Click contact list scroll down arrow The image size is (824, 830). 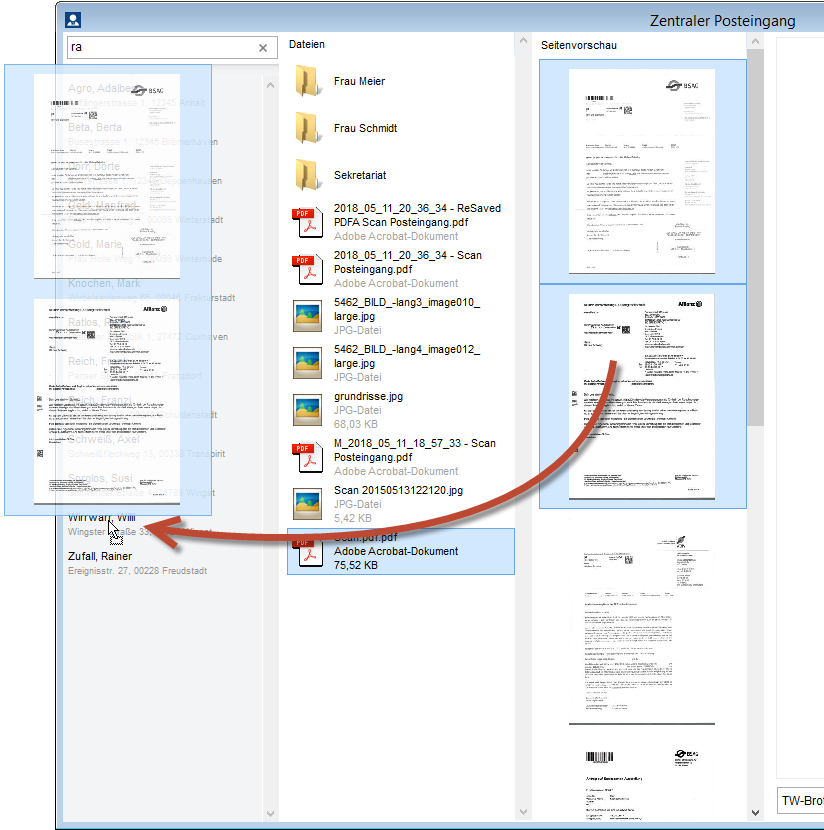pyautogui.click(x=270, y=814)
